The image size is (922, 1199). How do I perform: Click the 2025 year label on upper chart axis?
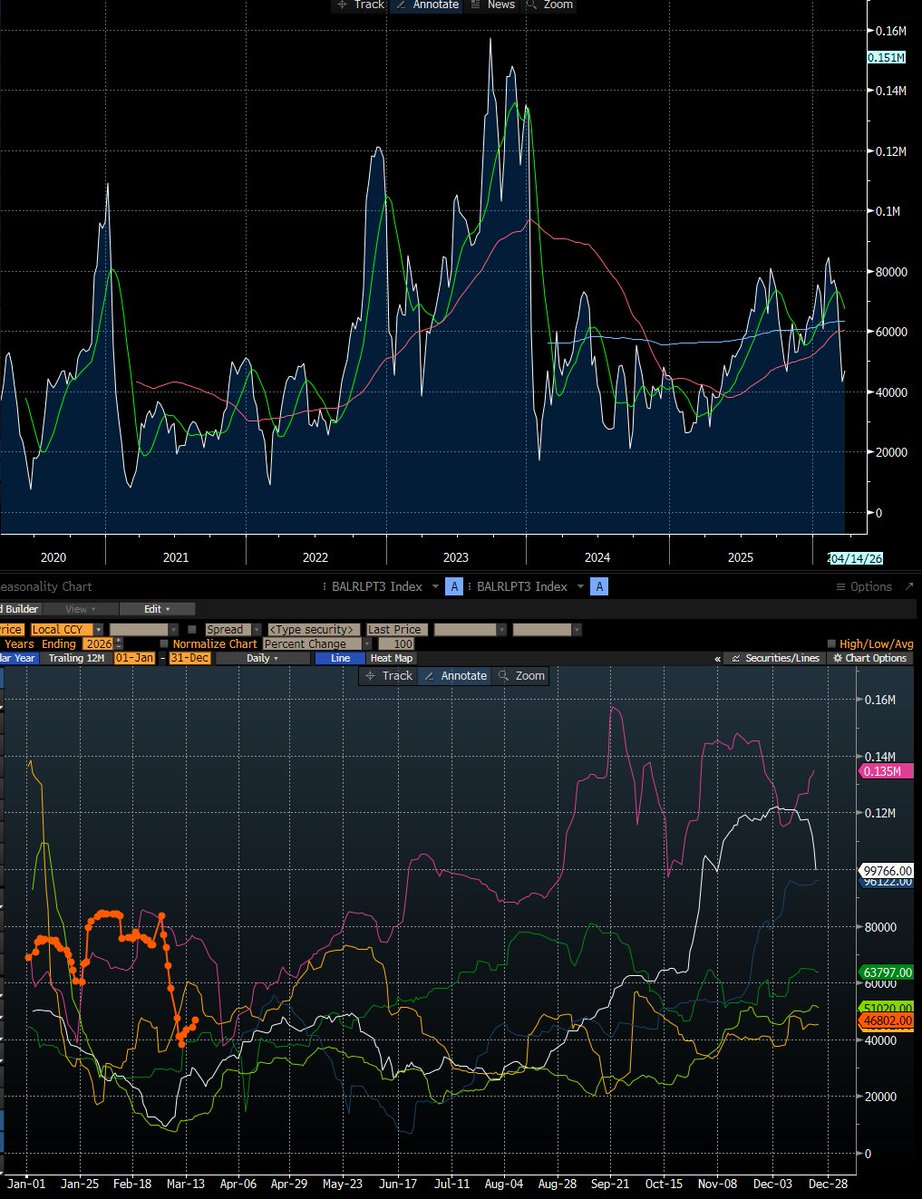[740, 557]
